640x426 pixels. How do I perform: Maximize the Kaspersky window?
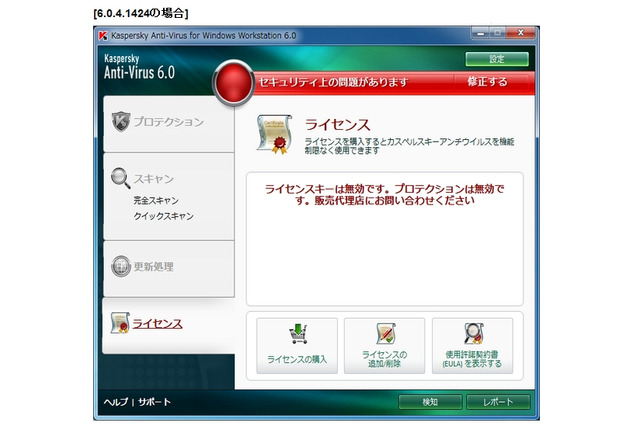click(x=498, y=33)
